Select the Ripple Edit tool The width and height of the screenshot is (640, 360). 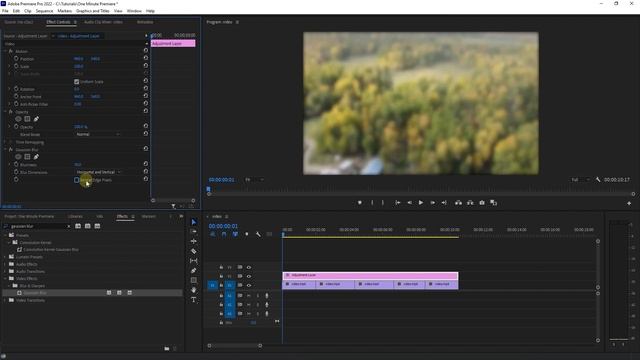[x=193, y=241]
